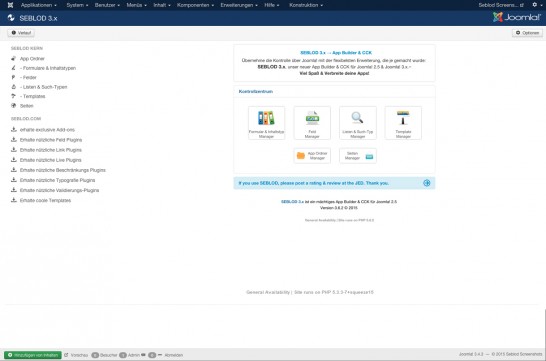This screenshot has width=546, height=361.
Task: Open the Typografie Plugins link
Action: pos(57,180)
